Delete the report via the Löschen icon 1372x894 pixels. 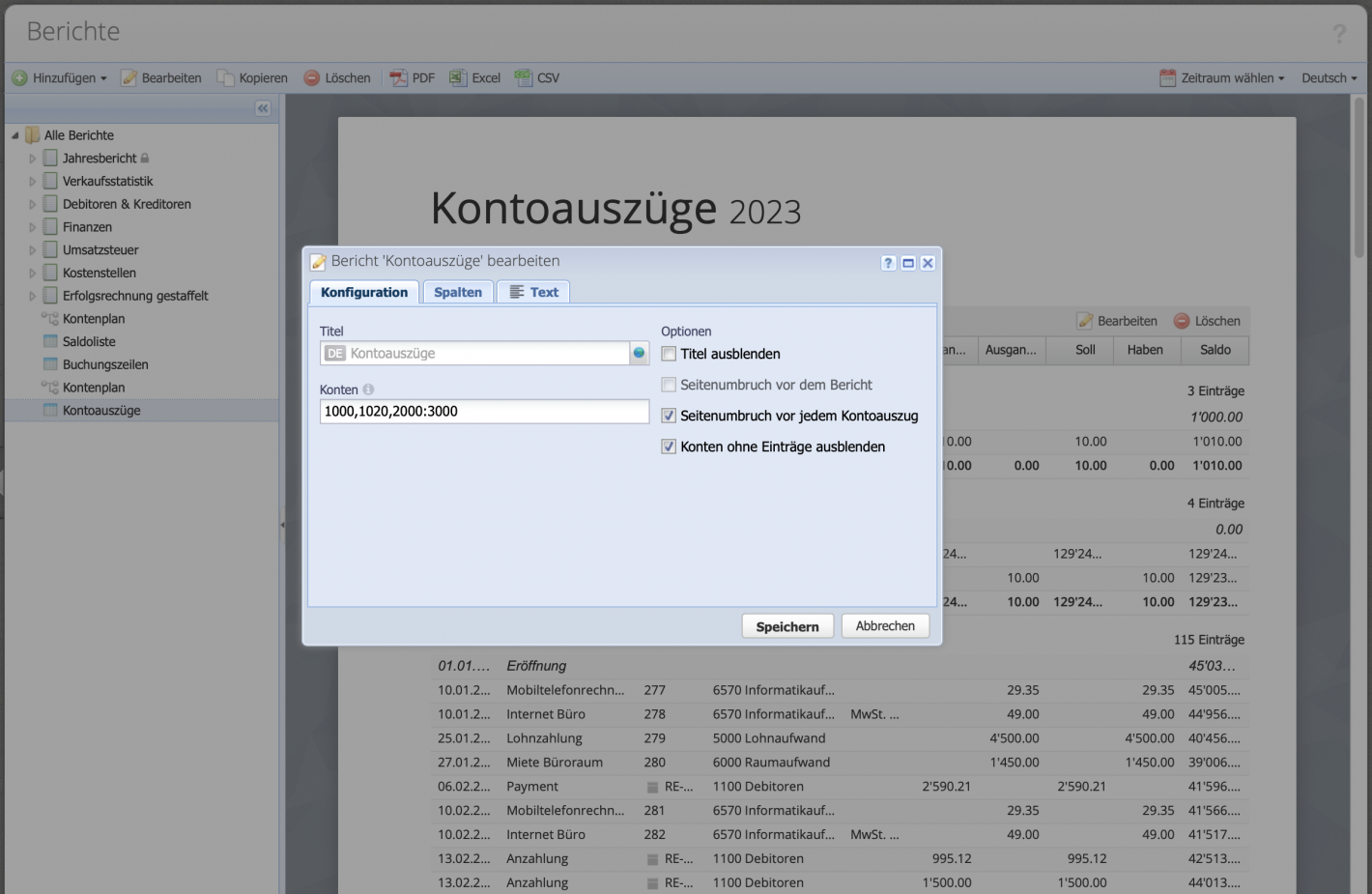(311, 77)
